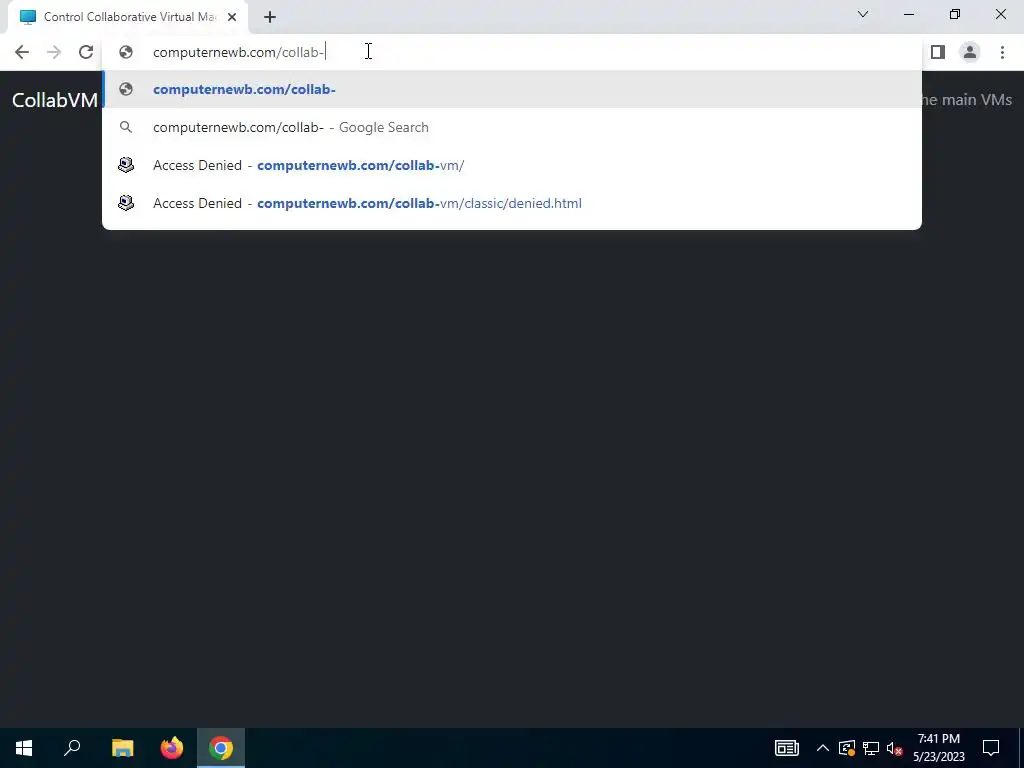Open the Windows Start menu
The width and height of the screenshot is (1024, 768).
pos(24,748)
